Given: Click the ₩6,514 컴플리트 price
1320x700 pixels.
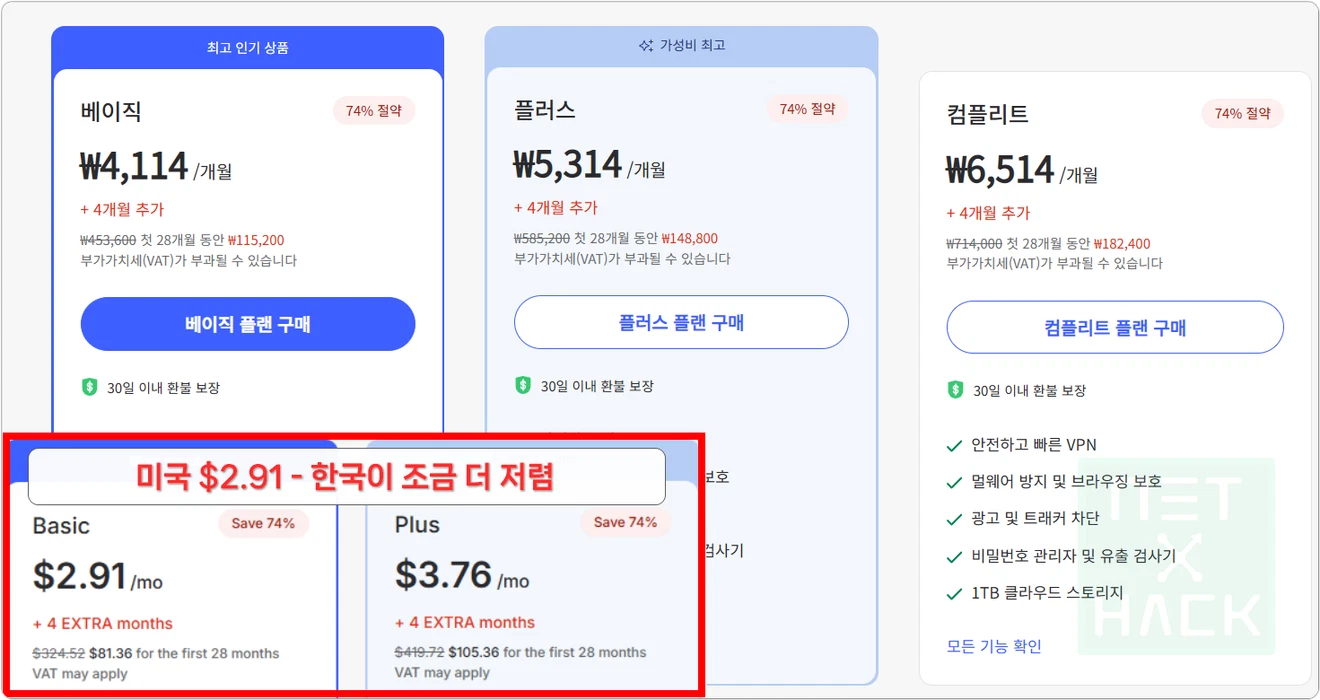Looking at the screenshot, I should pos(1000,171).
